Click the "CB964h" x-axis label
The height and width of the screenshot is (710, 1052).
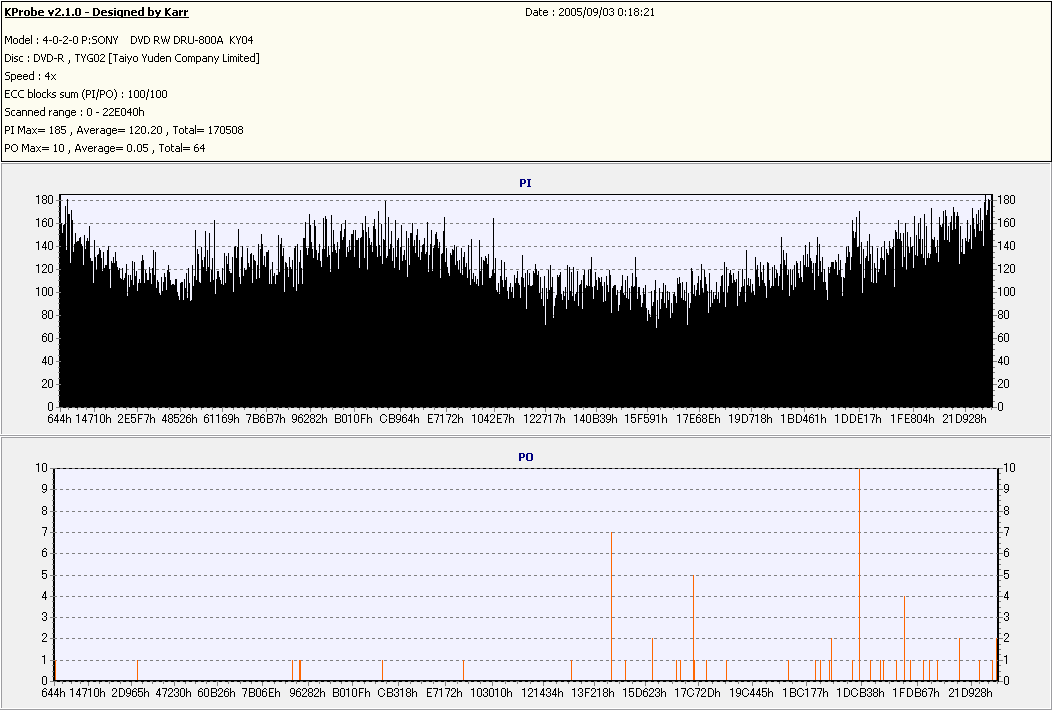pos(399,419)
